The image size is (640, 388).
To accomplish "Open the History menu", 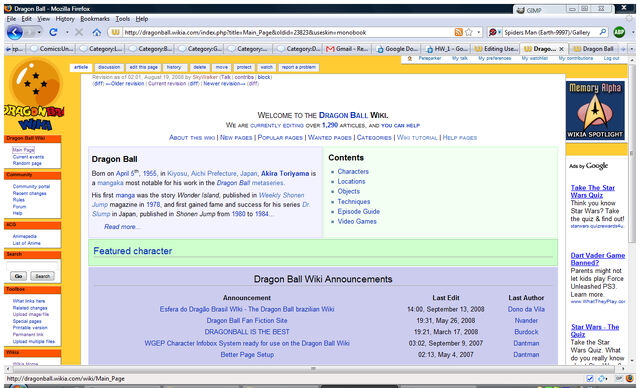I will point(65,19).
